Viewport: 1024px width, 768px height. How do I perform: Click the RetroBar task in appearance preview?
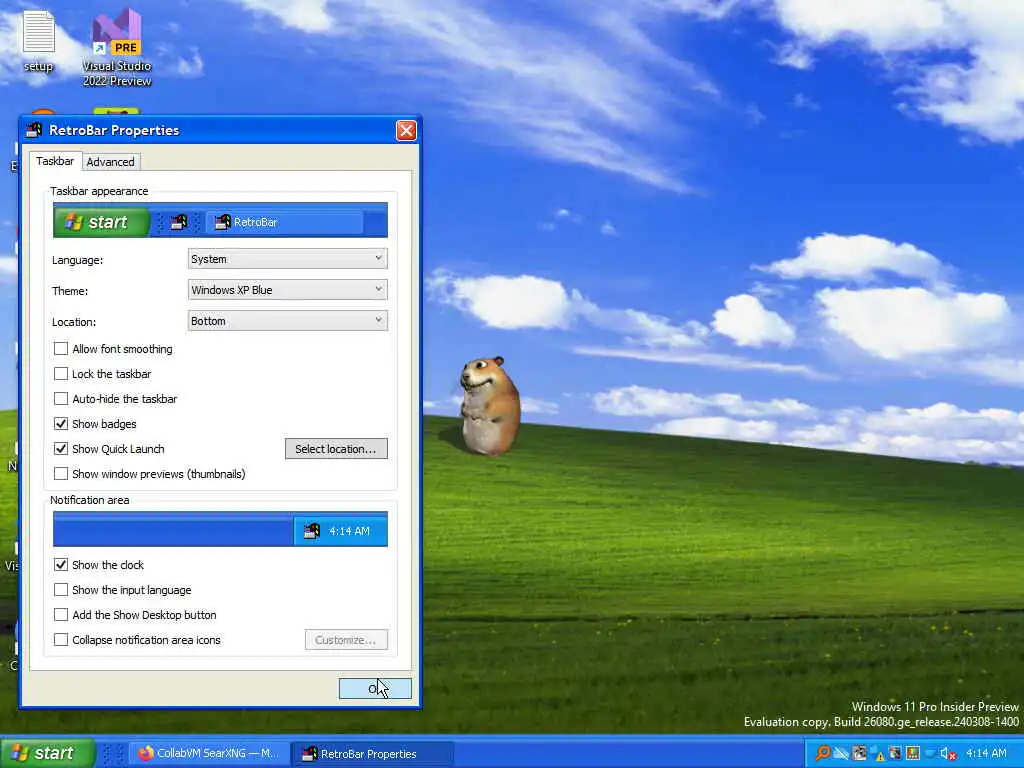point(285,222)
